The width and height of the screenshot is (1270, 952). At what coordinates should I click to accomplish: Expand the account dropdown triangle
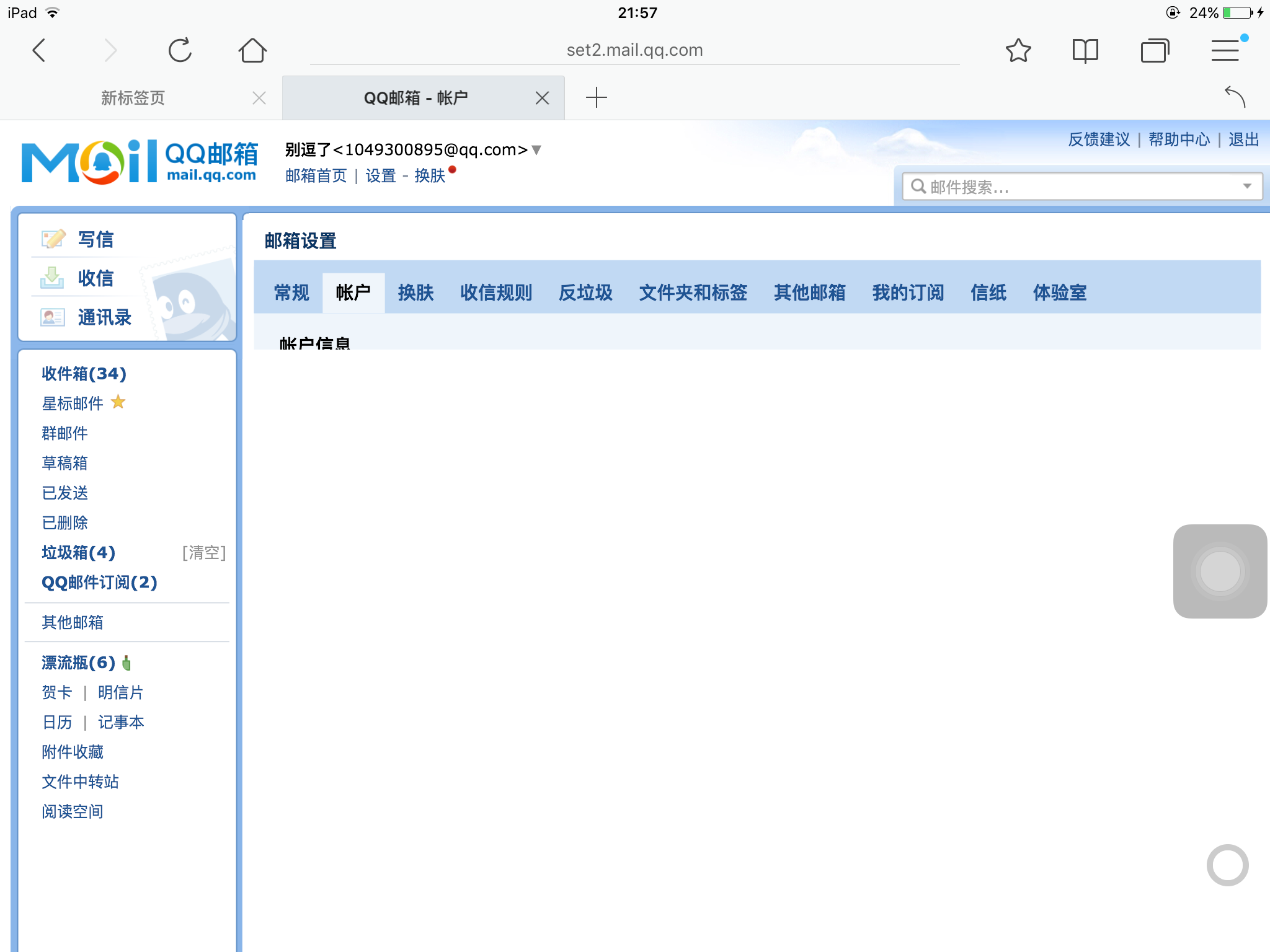537,150
